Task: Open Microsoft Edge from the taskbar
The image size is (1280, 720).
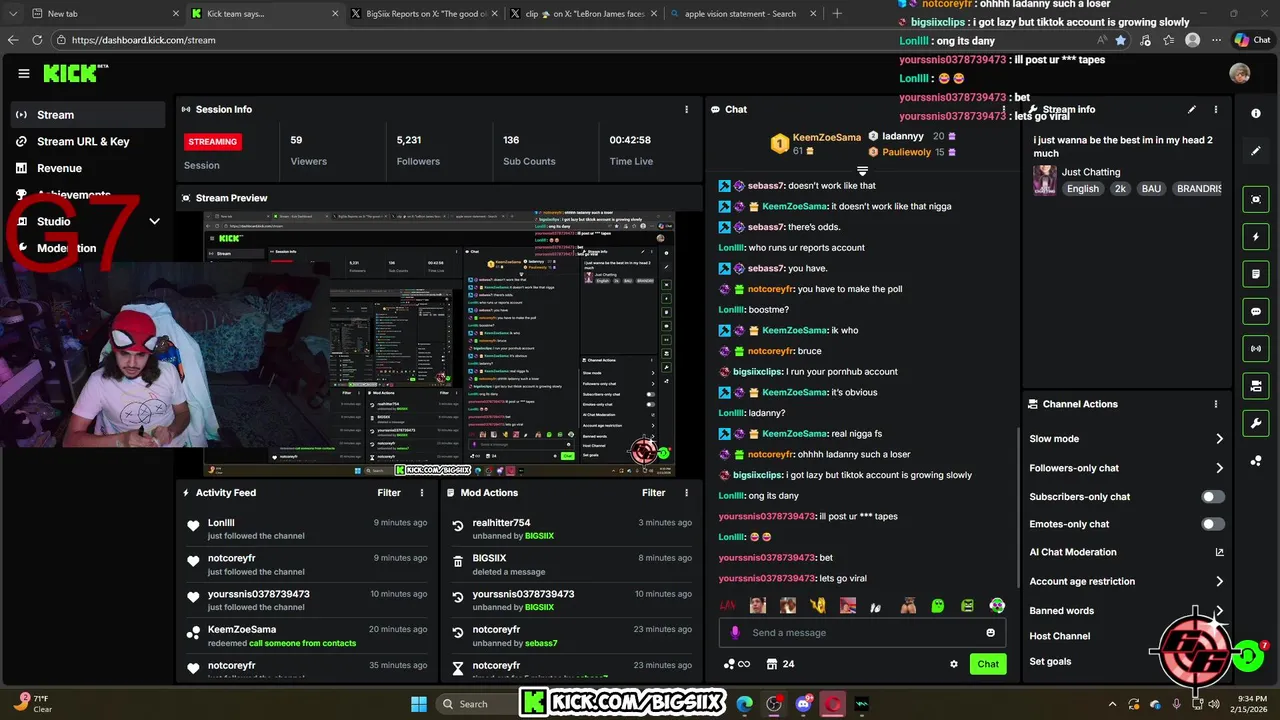Action: point(745,704)
